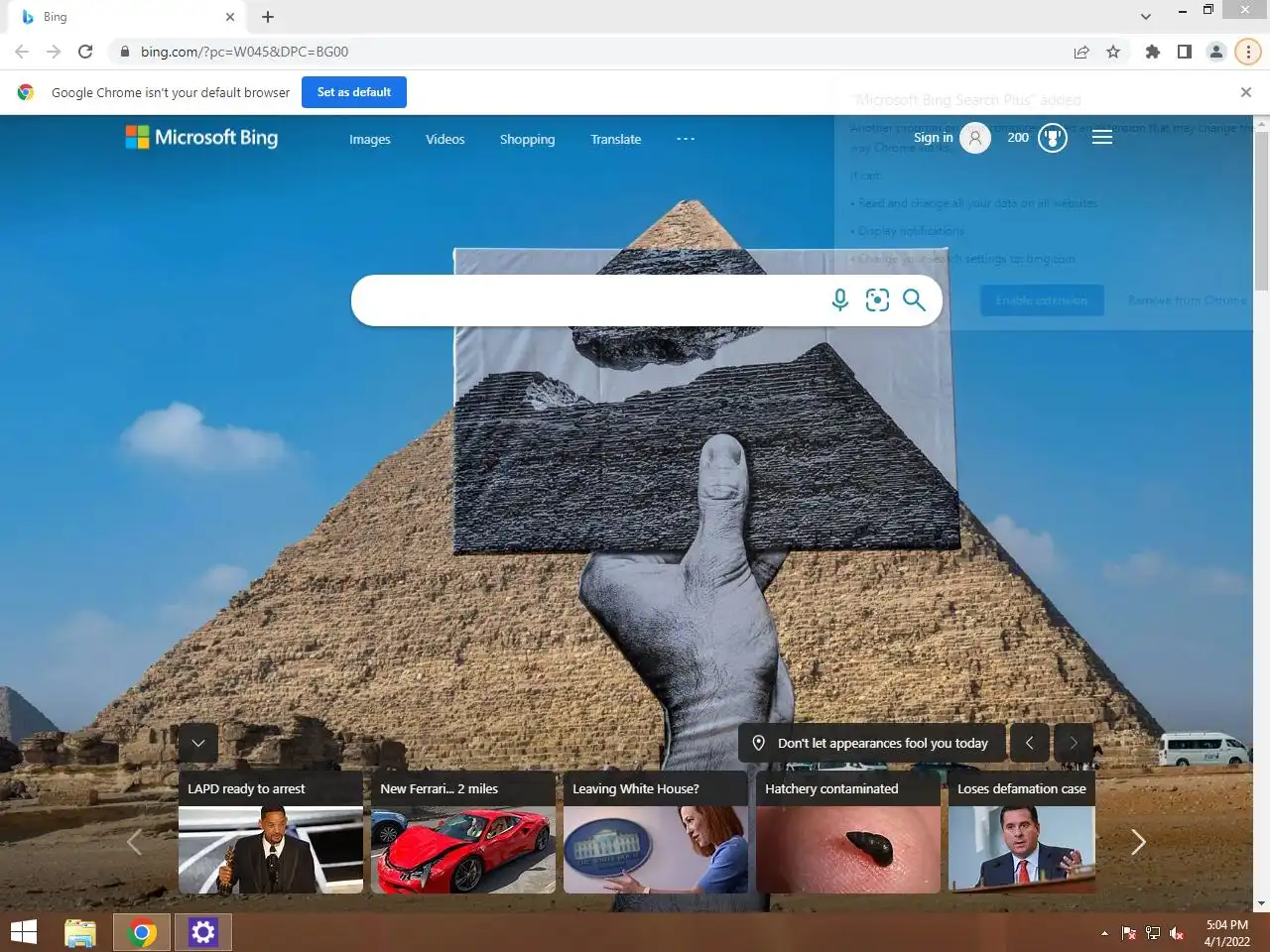This screenshot has height=952, width=1270.
Task: Open the Bing hamburger menu
Action: 1102,138
